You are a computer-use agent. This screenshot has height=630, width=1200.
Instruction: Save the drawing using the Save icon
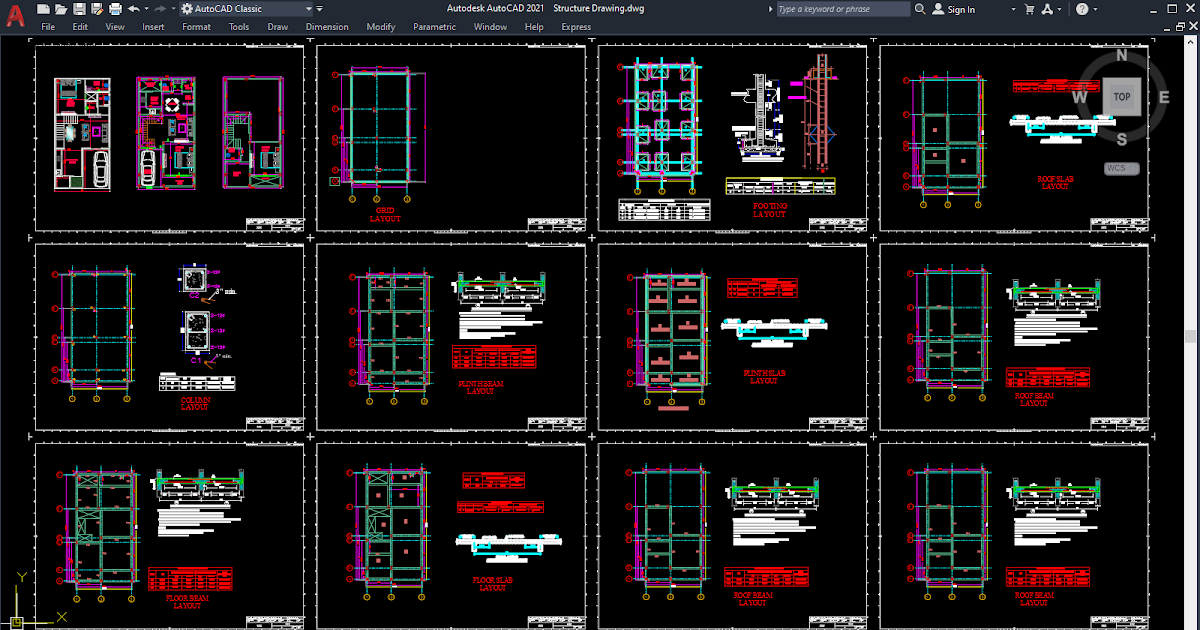click(x=79, y=8)
